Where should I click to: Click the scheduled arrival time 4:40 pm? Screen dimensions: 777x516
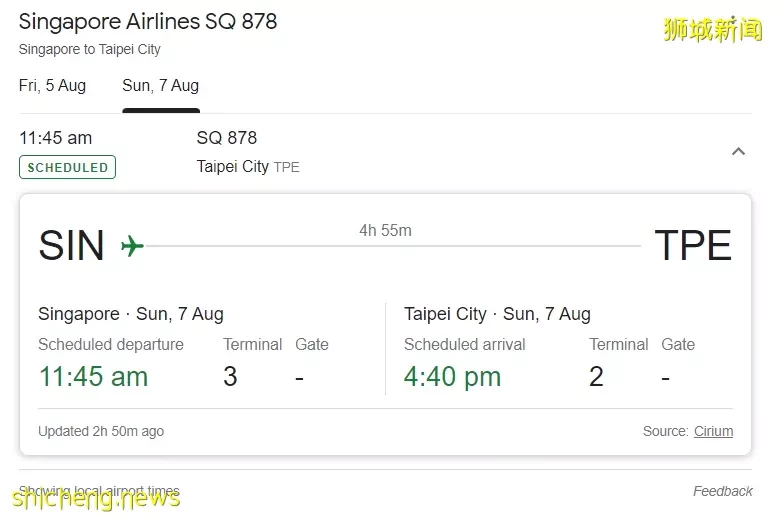point(452,377)
